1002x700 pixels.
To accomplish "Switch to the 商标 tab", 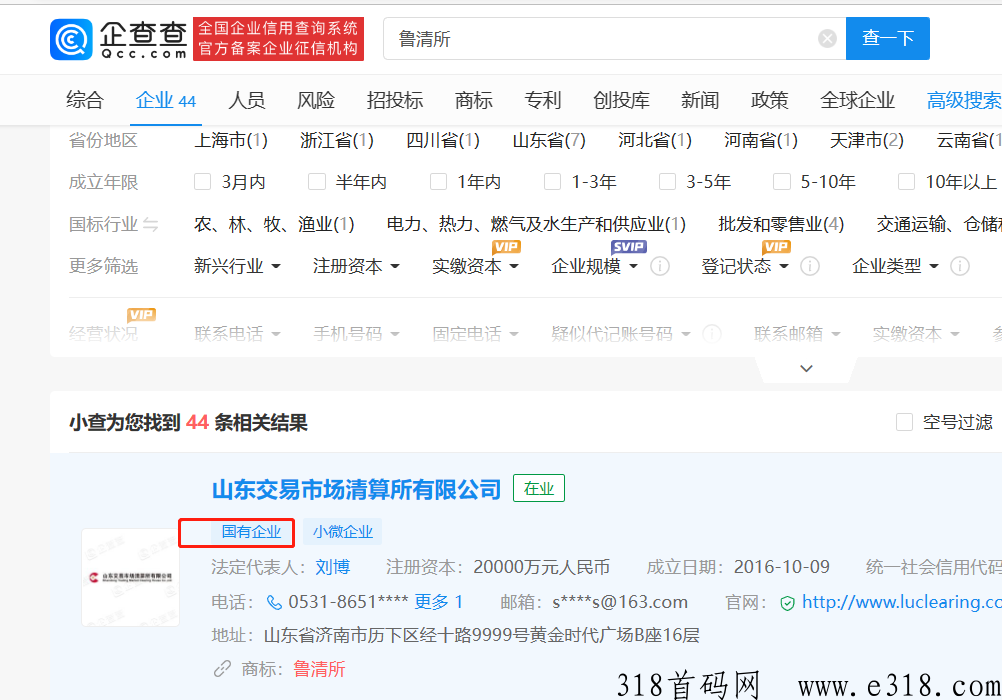I will point(474,100).
